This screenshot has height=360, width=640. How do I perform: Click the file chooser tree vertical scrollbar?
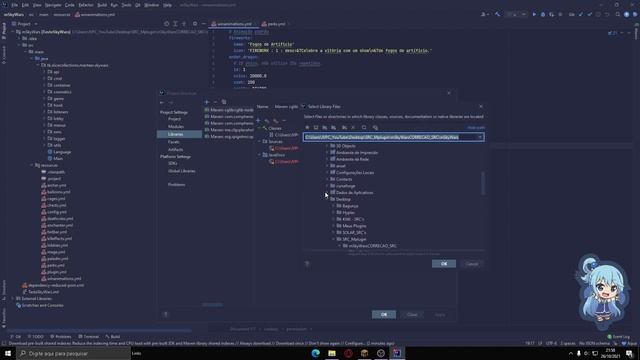483,183
